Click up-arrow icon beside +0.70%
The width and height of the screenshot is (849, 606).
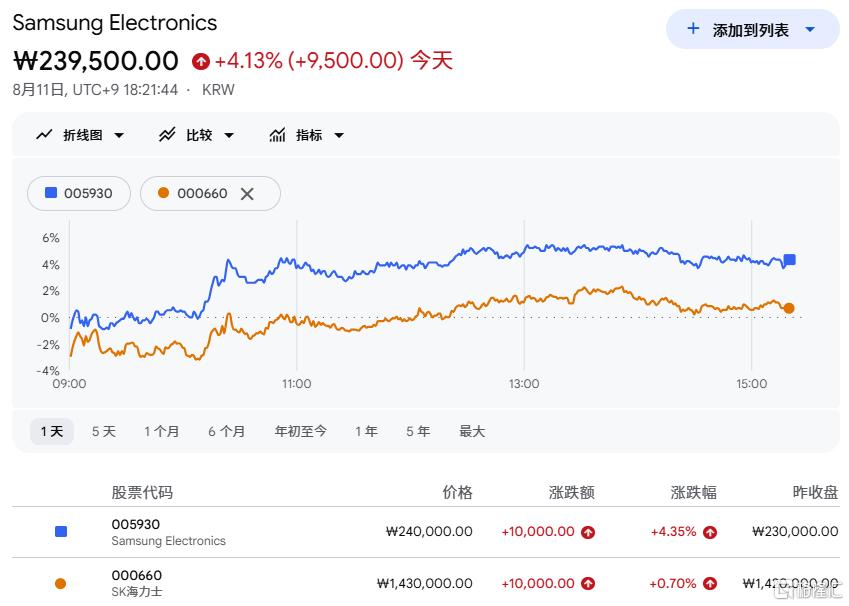coord(710,584)
